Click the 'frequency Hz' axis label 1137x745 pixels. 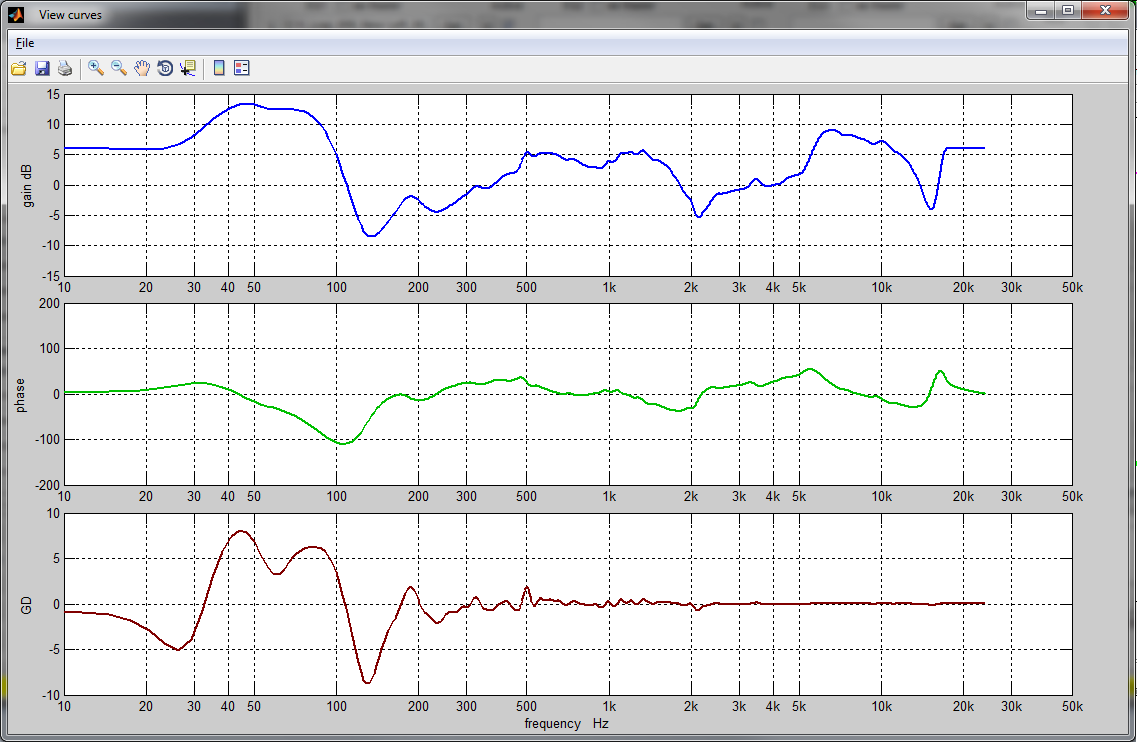(x=566, y=723)
